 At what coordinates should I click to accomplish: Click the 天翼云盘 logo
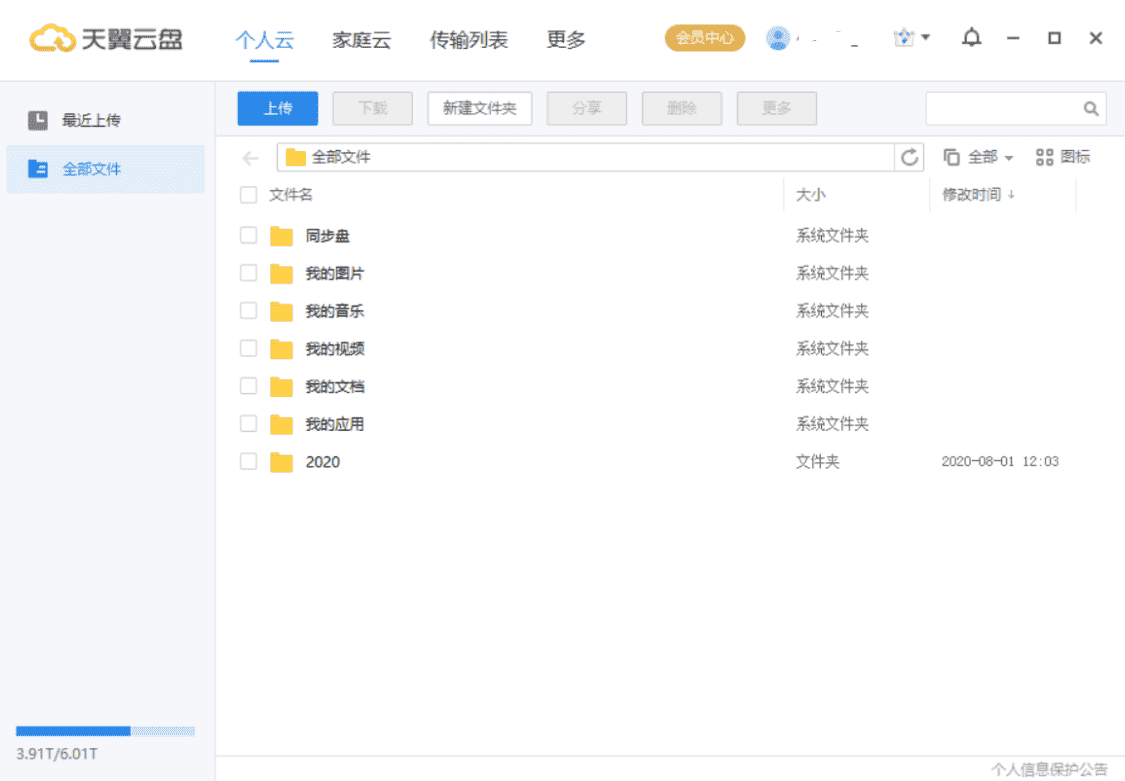(107, 38)
